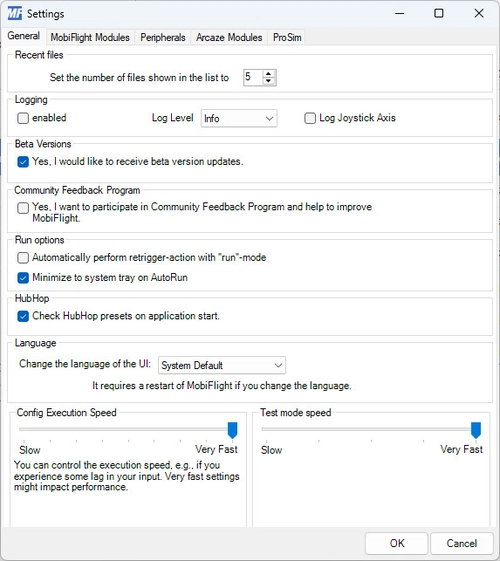Check the Log Joystick Axis option
The height and width of the screenshot is (561, 500).
310,118
